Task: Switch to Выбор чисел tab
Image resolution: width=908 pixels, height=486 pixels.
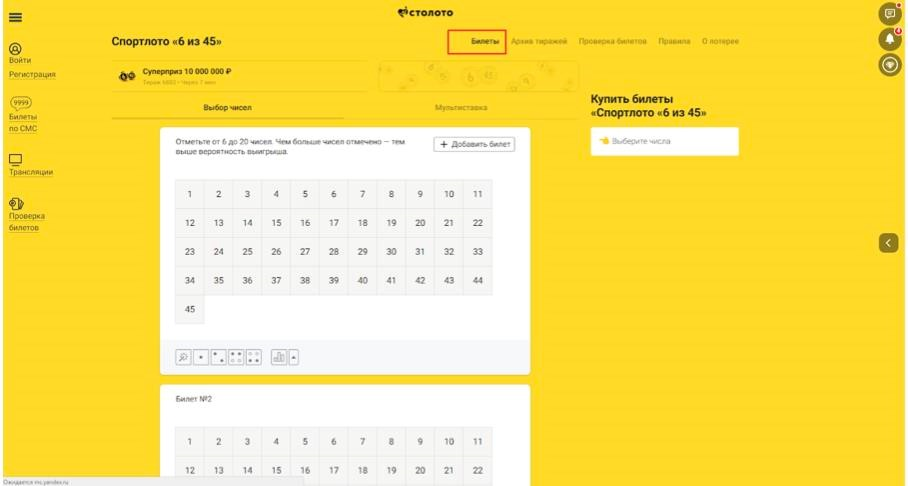Action: (228, 108)
